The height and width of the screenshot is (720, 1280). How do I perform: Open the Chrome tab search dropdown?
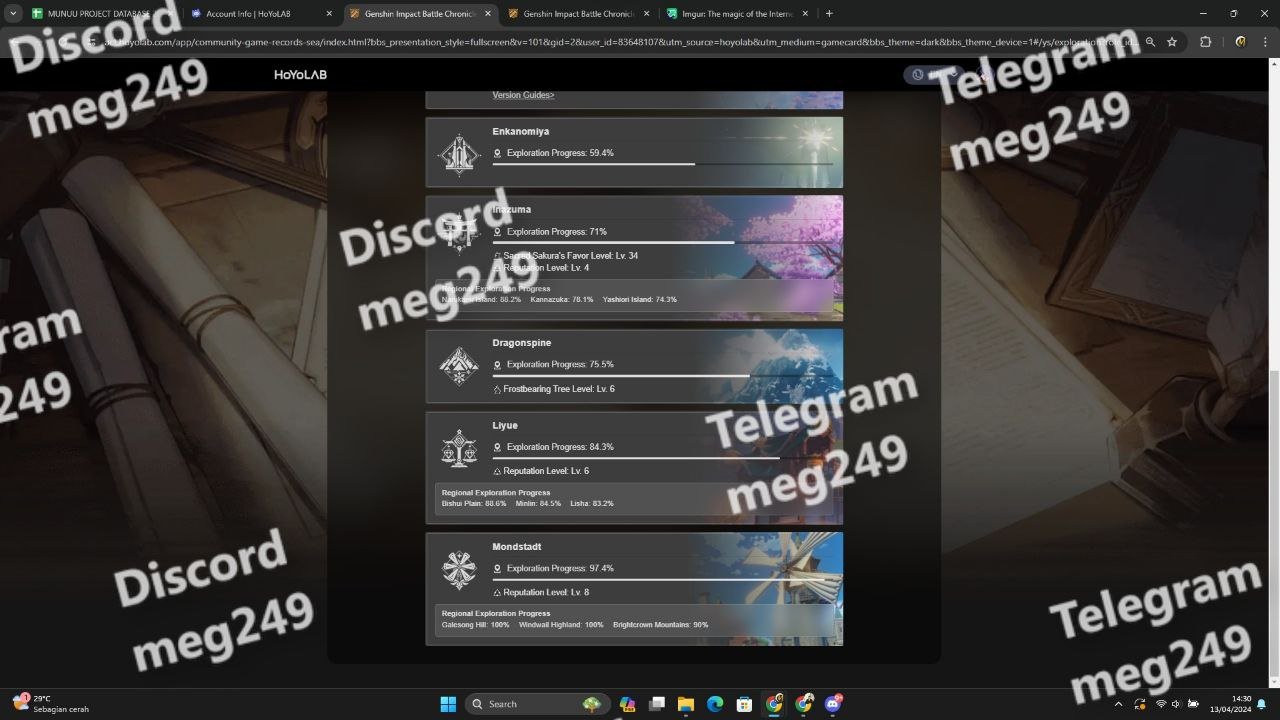tap(13, 14)
